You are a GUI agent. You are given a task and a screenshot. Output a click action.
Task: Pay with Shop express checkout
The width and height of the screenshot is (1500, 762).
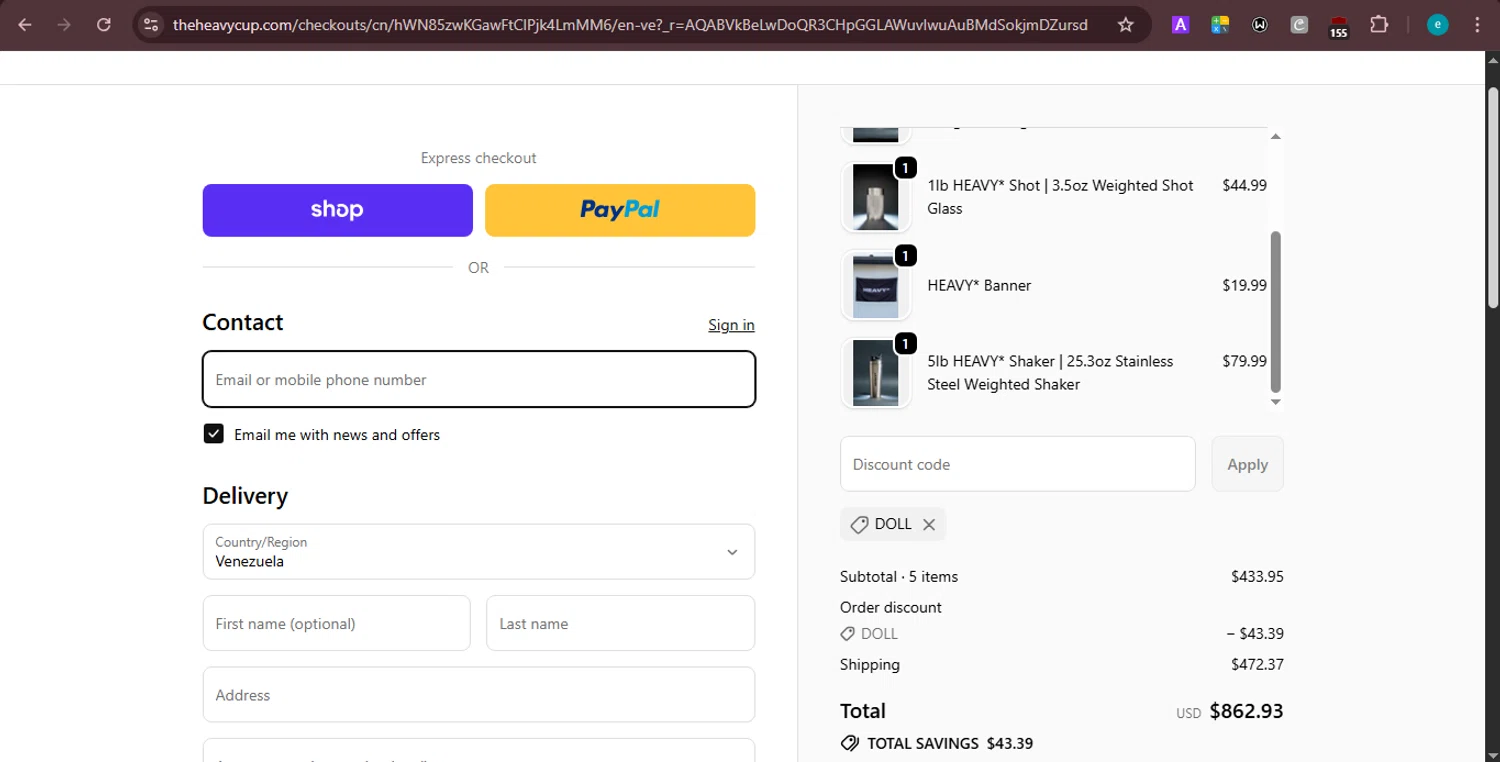(x=338, y=210)
